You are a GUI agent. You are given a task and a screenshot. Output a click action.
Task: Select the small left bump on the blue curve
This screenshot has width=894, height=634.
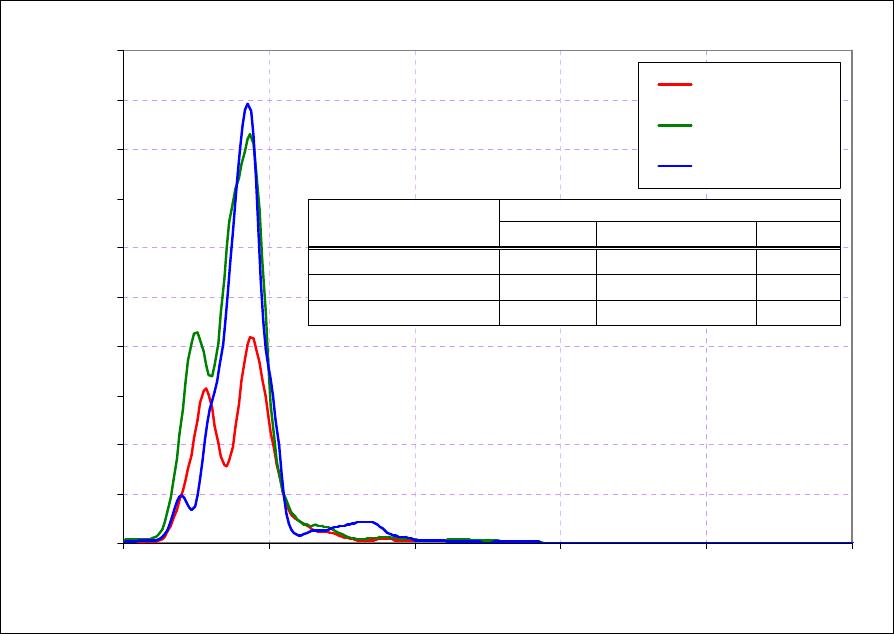(181, 495)
